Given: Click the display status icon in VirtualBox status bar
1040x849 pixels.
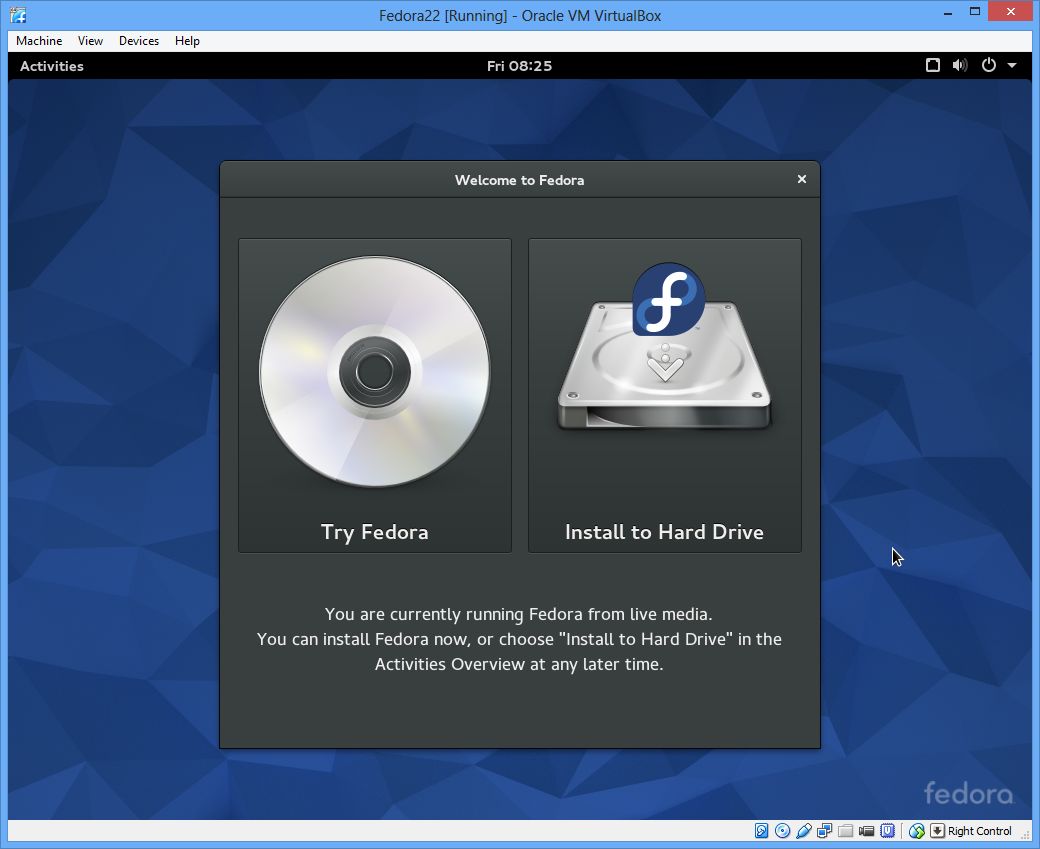Looking at the screenshot, I should coord(917,831).
